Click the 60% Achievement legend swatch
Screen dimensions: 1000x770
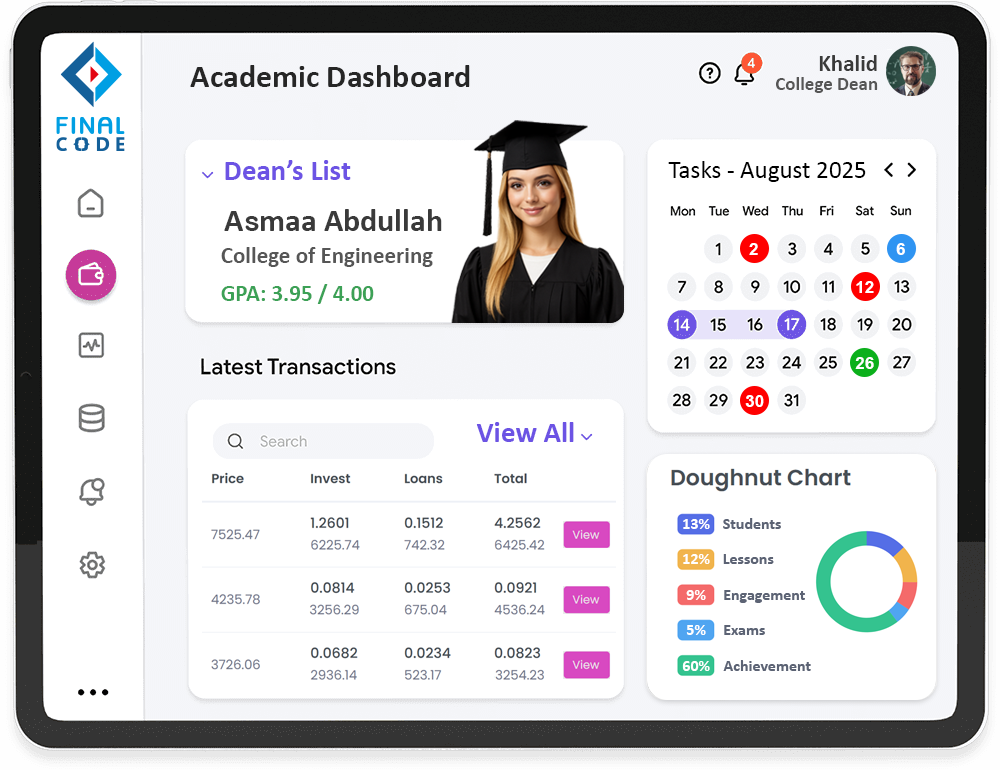(695, 666)
